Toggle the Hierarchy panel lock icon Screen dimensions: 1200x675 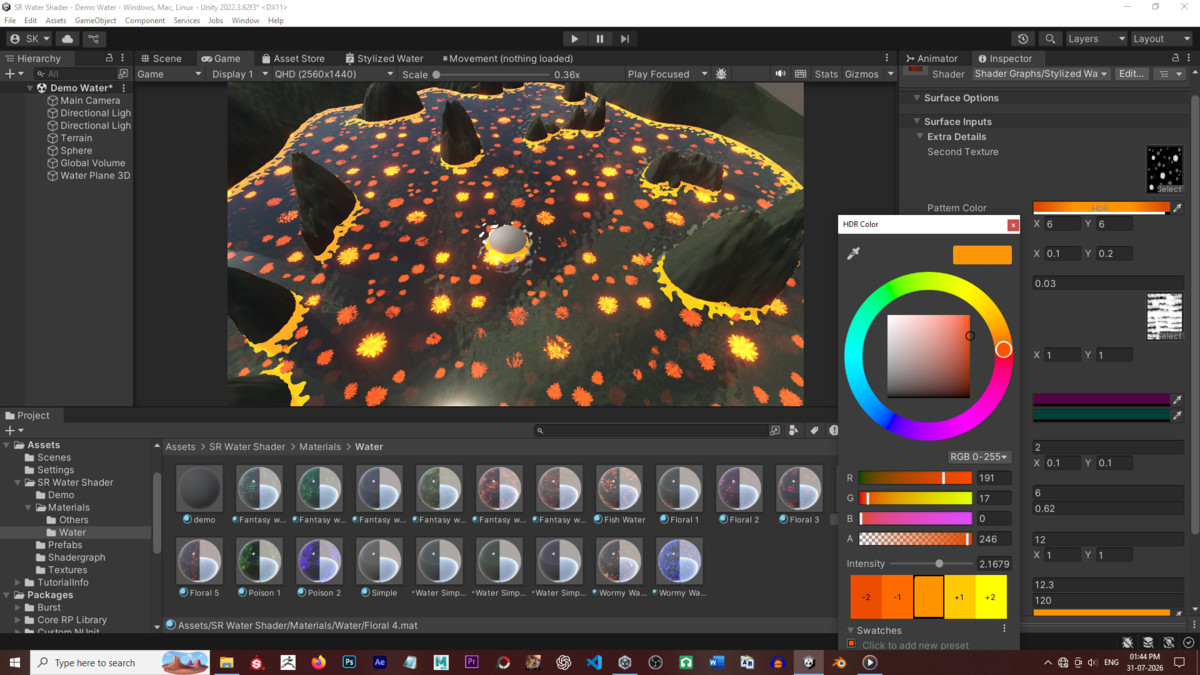[109, 58]
